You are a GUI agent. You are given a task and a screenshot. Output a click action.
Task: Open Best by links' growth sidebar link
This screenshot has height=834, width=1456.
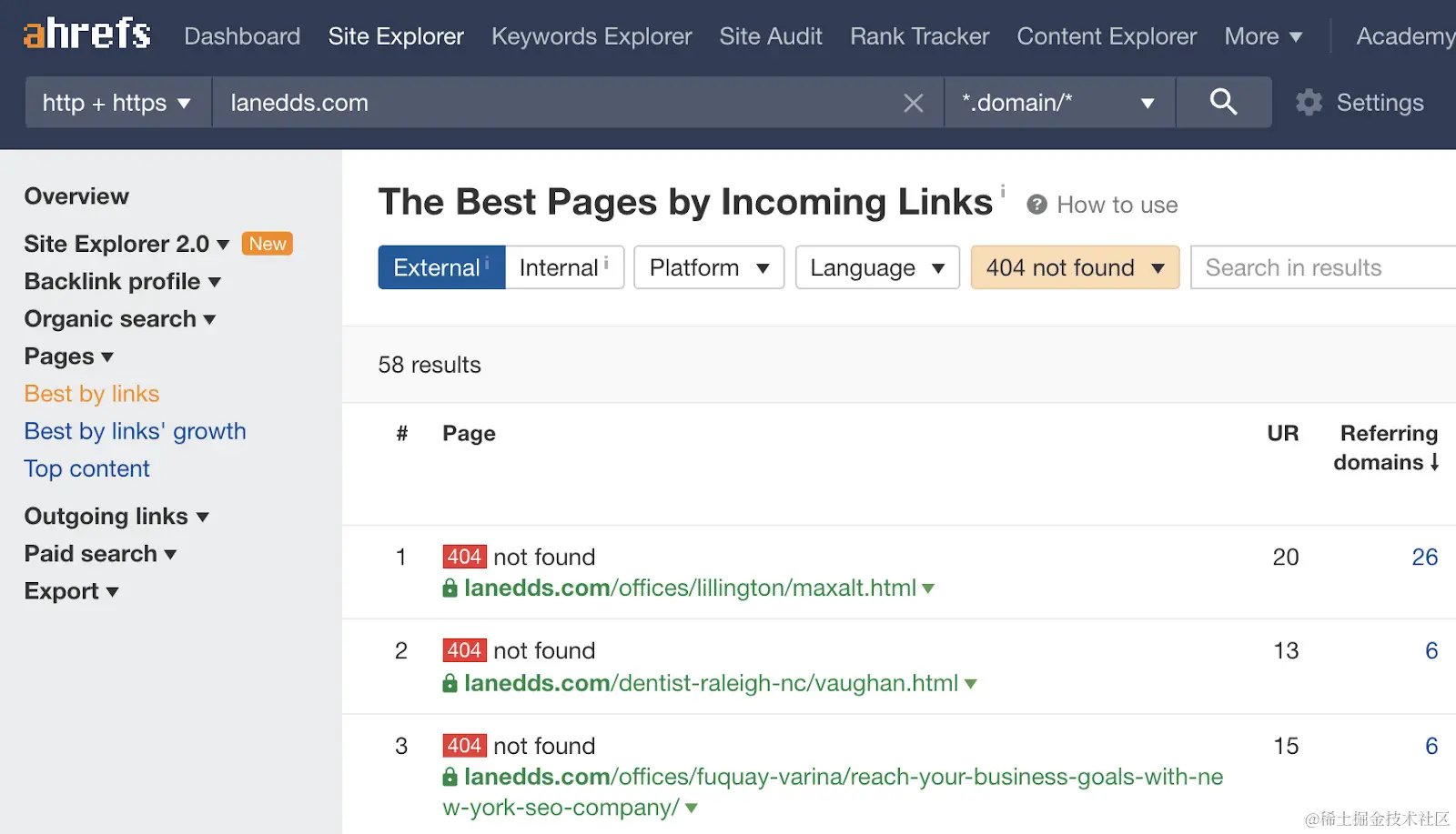click(x=135, y=431)
